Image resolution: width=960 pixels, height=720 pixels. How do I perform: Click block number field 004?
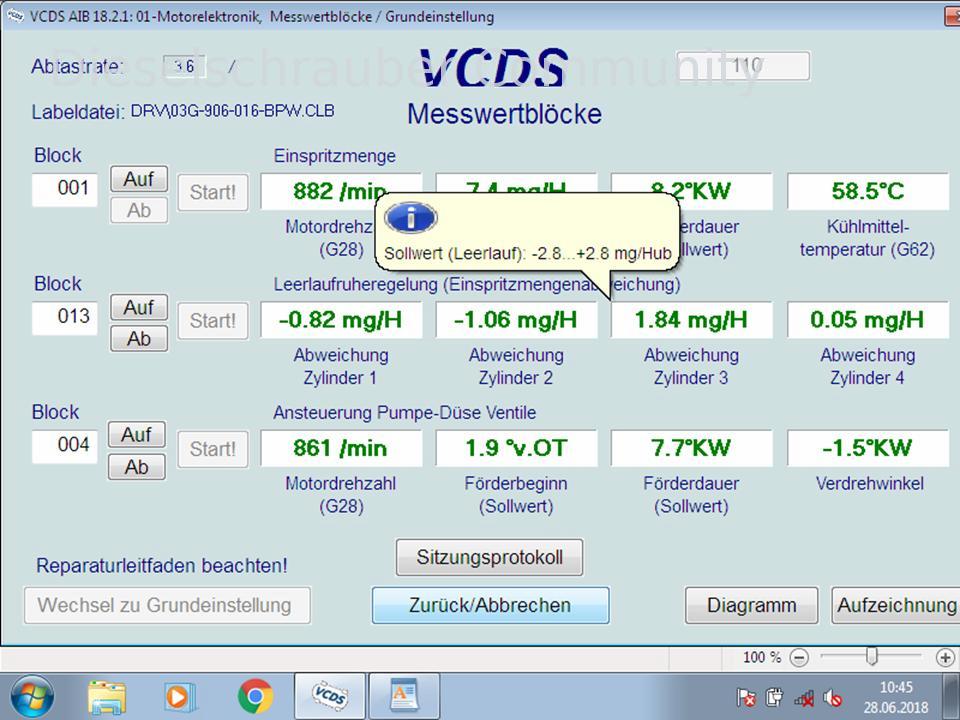click(x=65, y=446)
